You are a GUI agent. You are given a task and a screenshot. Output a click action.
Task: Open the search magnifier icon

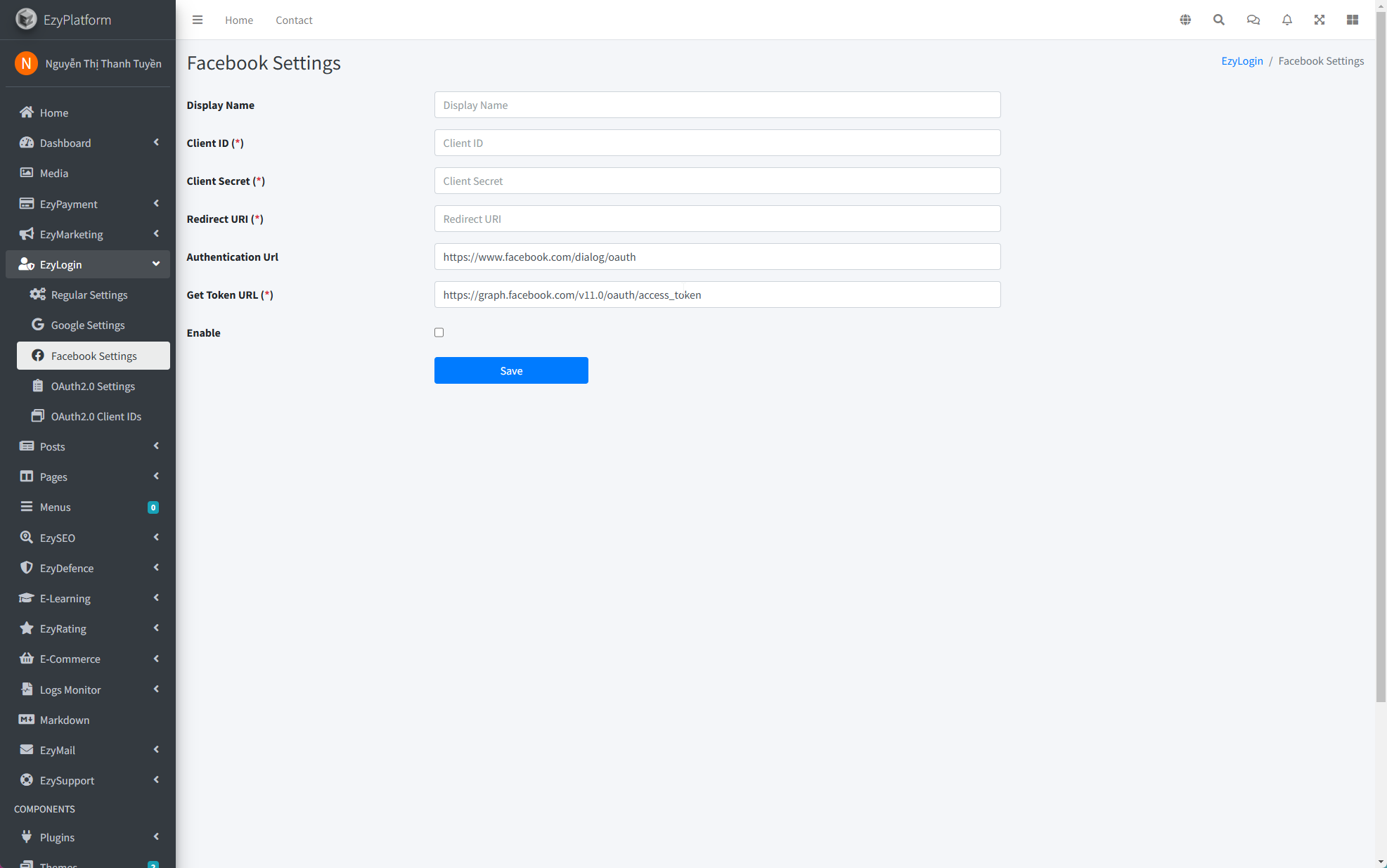1219,20
